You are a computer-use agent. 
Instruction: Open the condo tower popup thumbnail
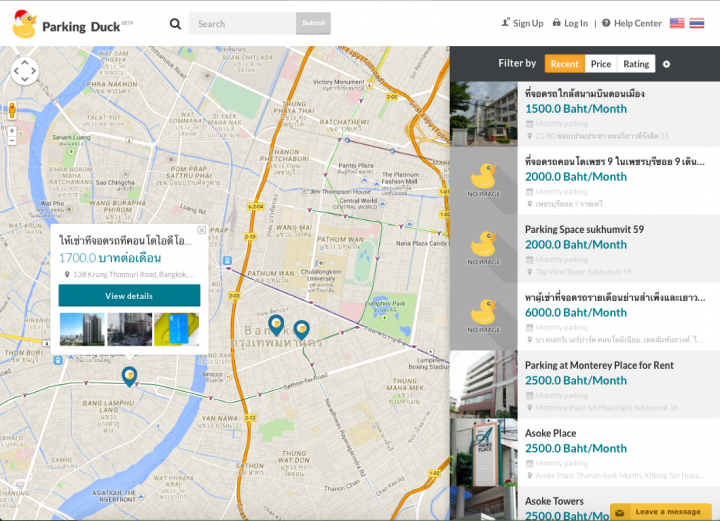(x=82, y=329)
